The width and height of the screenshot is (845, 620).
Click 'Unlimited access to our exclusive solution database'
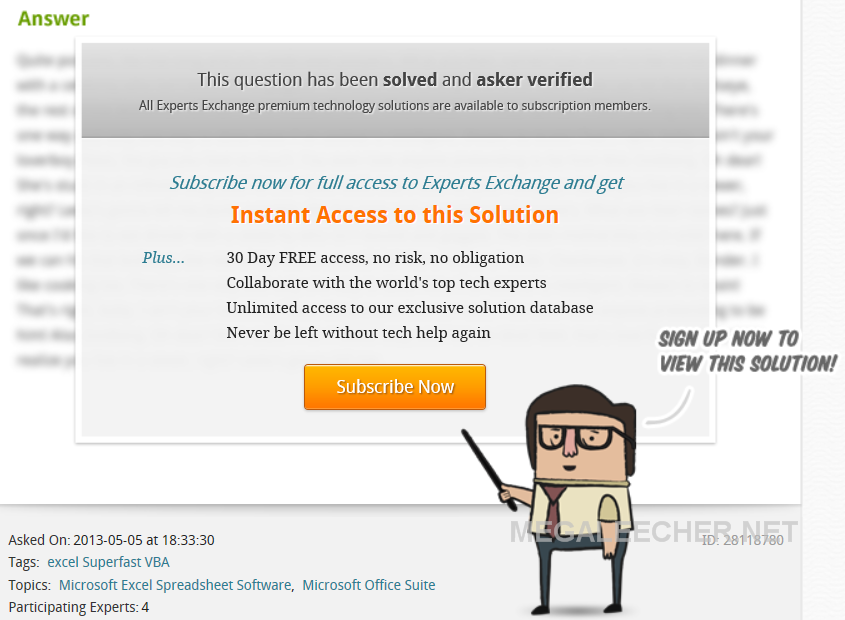410,307
